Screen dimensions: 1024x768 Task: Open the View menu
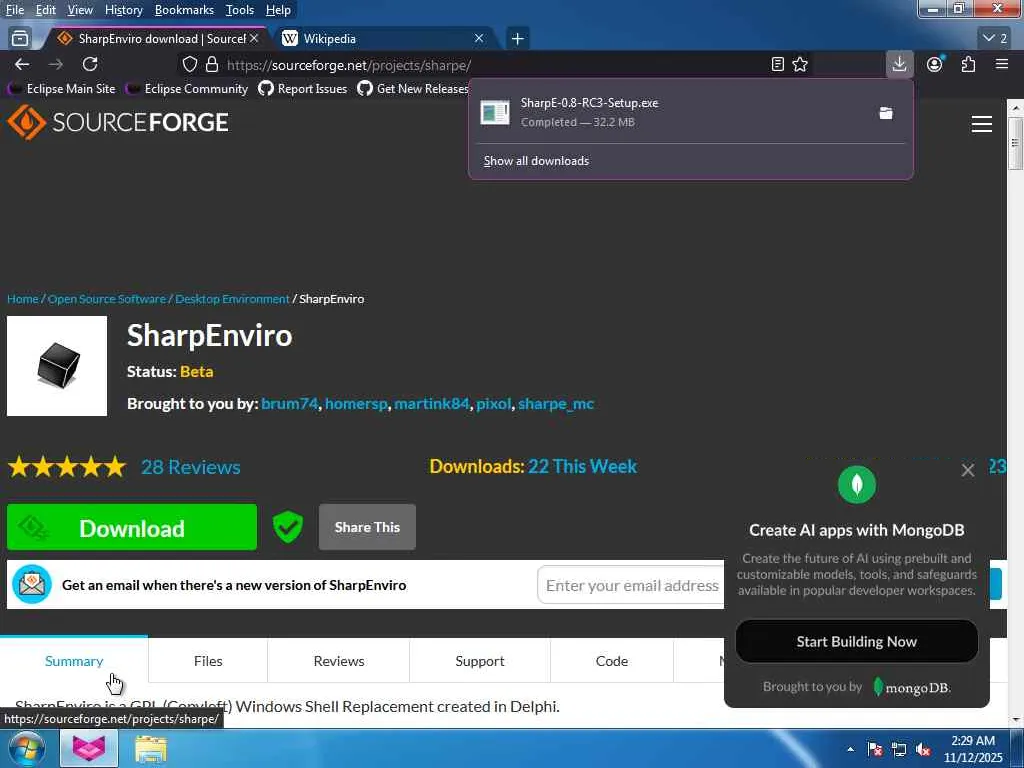pyautogui.click(x=80, y=10)
